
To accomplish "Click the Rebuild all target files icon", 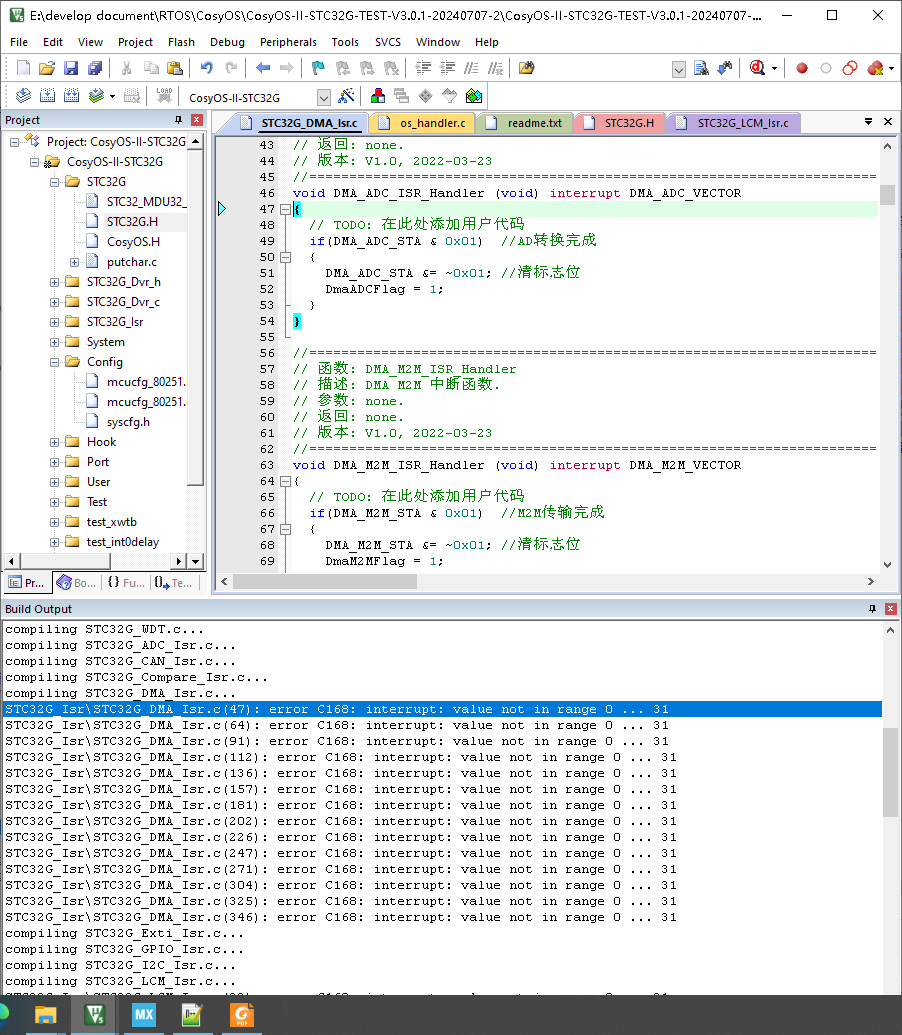I will click(x=71, y=96).
